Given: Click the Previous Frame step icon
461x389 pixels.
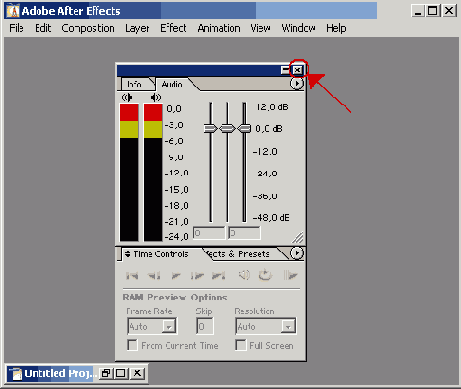Looking at the screenshot, I should coord(154,275).
